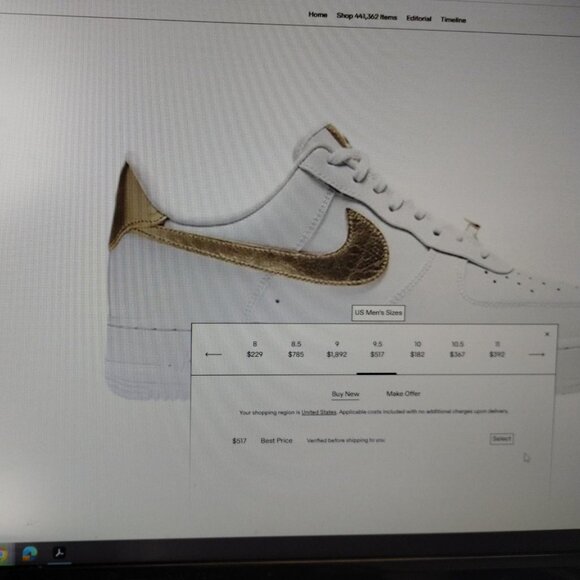The height and width of the screenshot is (580, 580).
Task: Show more sizes with right arrow
Action: click(x=536, y=354)
